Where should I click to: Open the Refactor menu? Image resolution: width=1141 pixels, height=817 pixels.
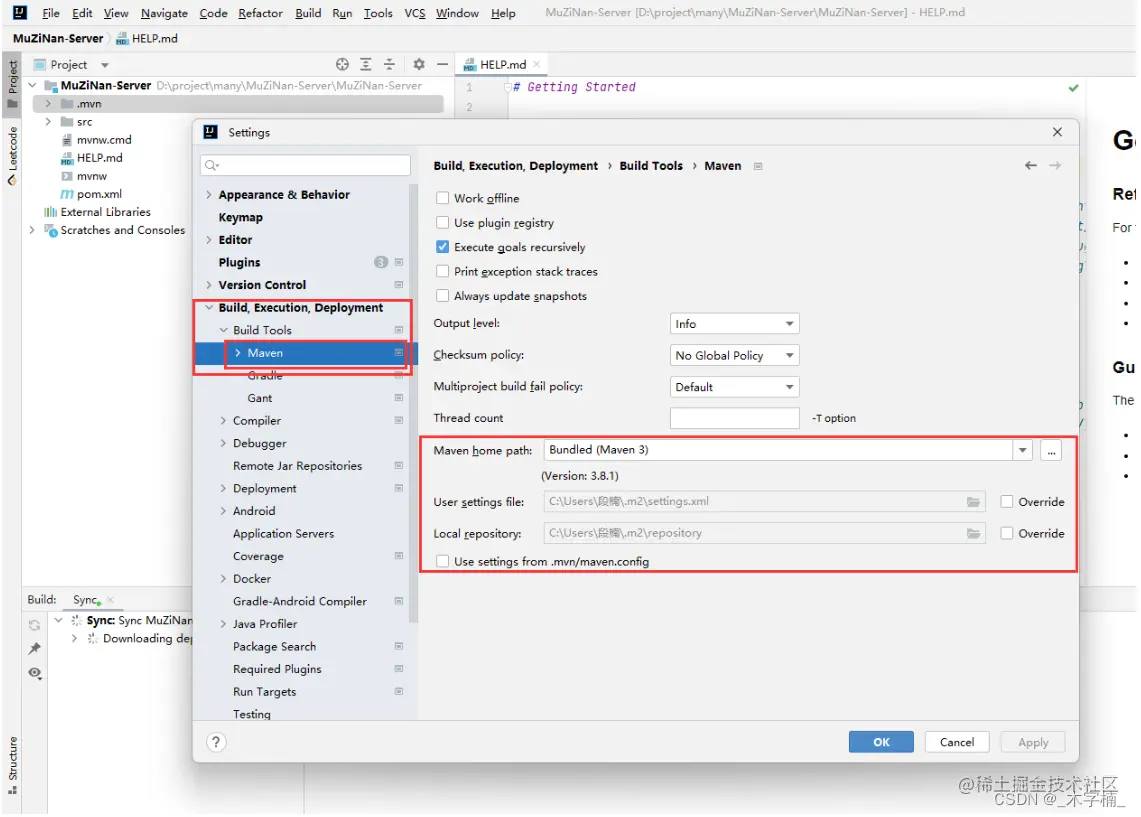coord(260,13)
